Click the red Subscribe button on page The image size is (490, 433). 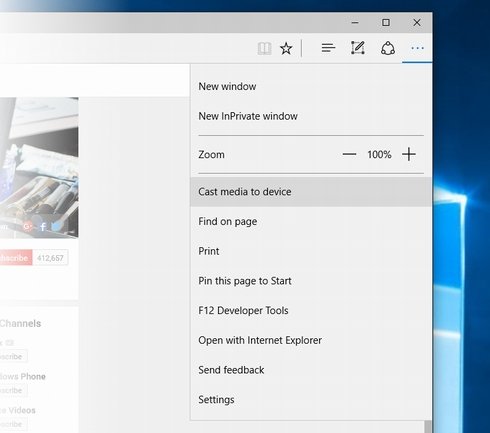(16, 258)
